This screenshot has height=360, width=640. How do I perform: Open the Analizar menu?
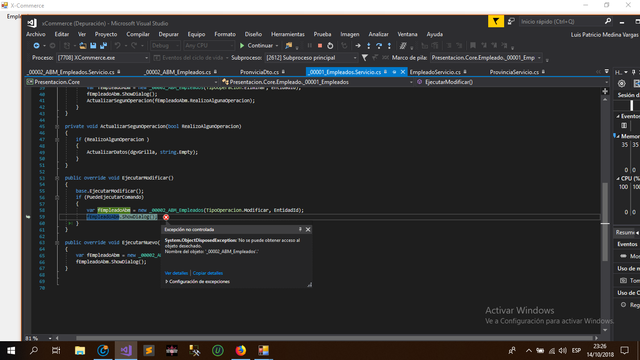pos(378,34)
